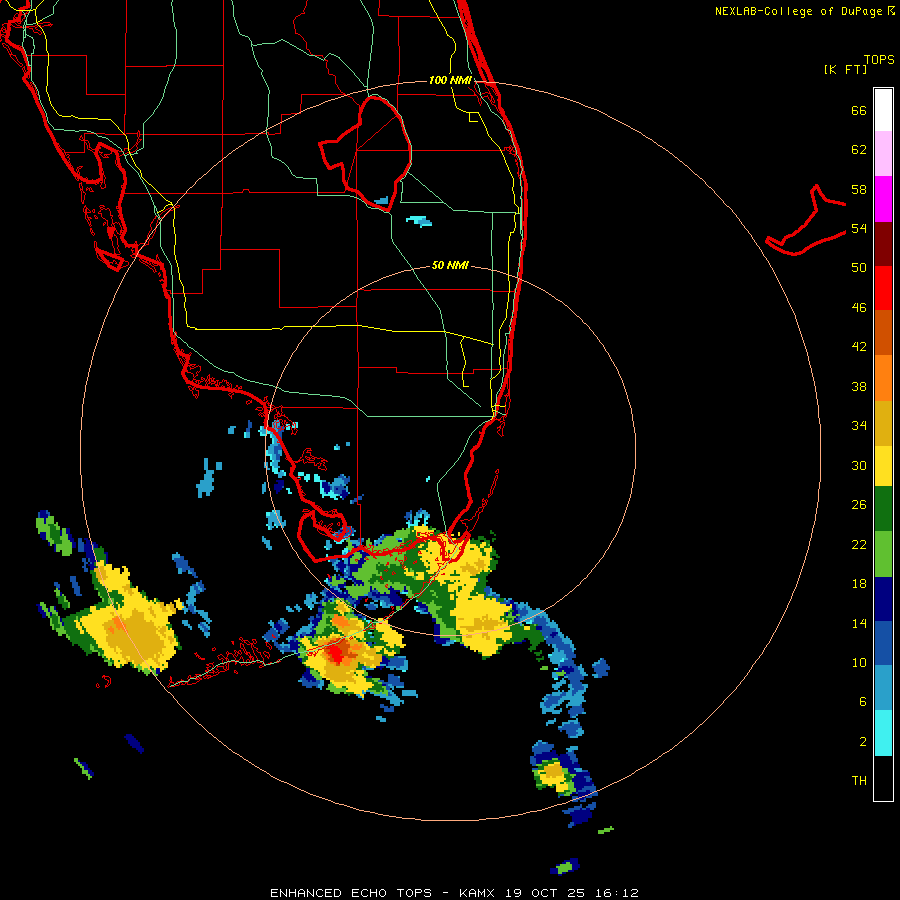
Task: Click the yellow 30 kft legend swatch
Action: (883, 466)
